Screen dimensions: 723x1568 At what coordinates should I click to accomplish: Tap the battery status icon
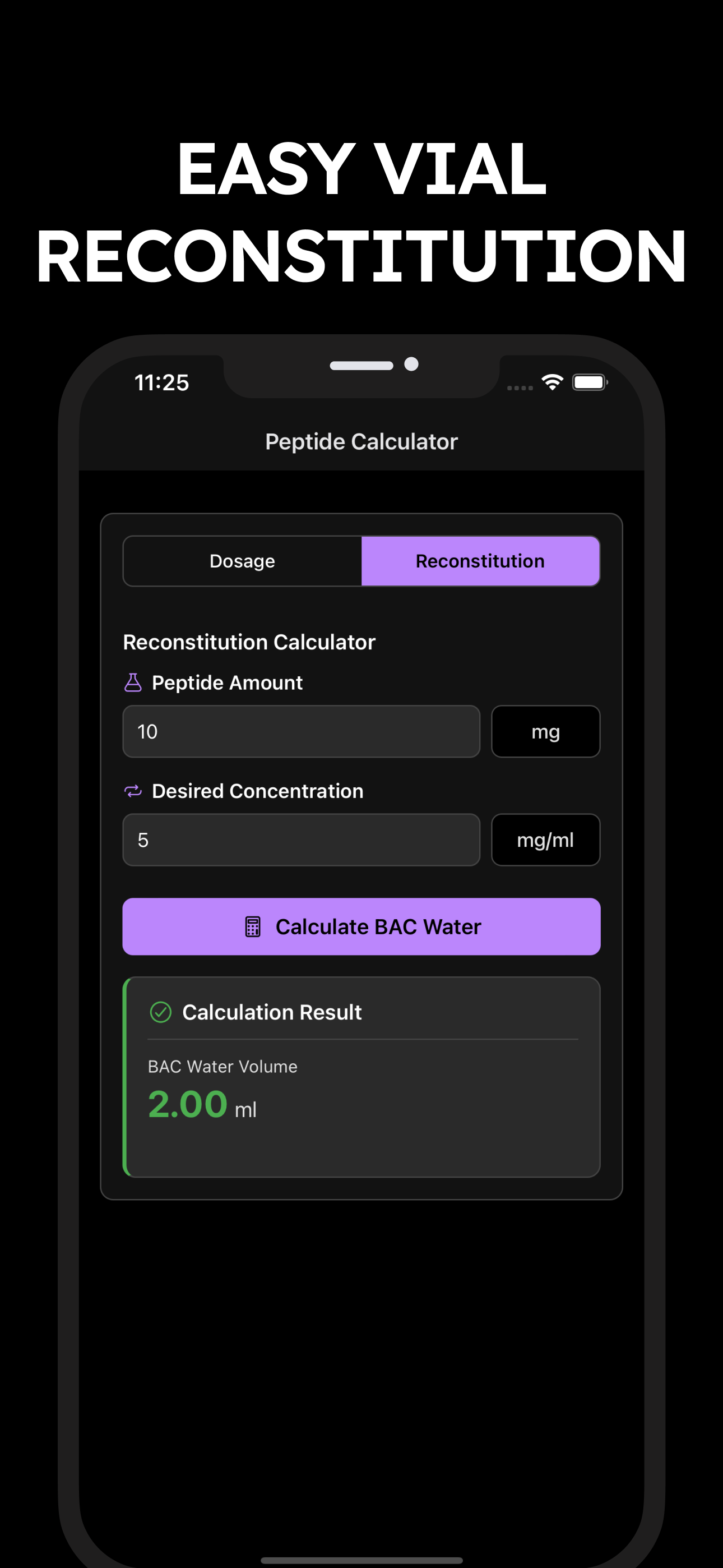590,382
